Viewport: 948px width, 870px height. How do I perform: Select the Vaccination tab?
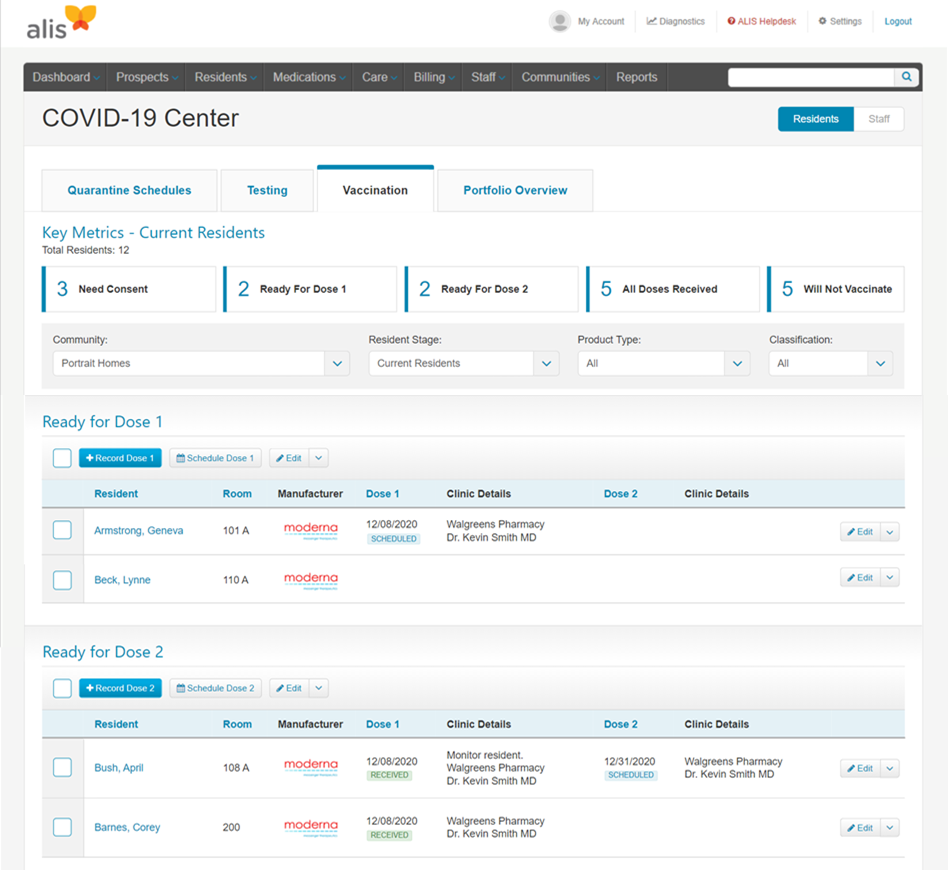[x=375, y=189]
